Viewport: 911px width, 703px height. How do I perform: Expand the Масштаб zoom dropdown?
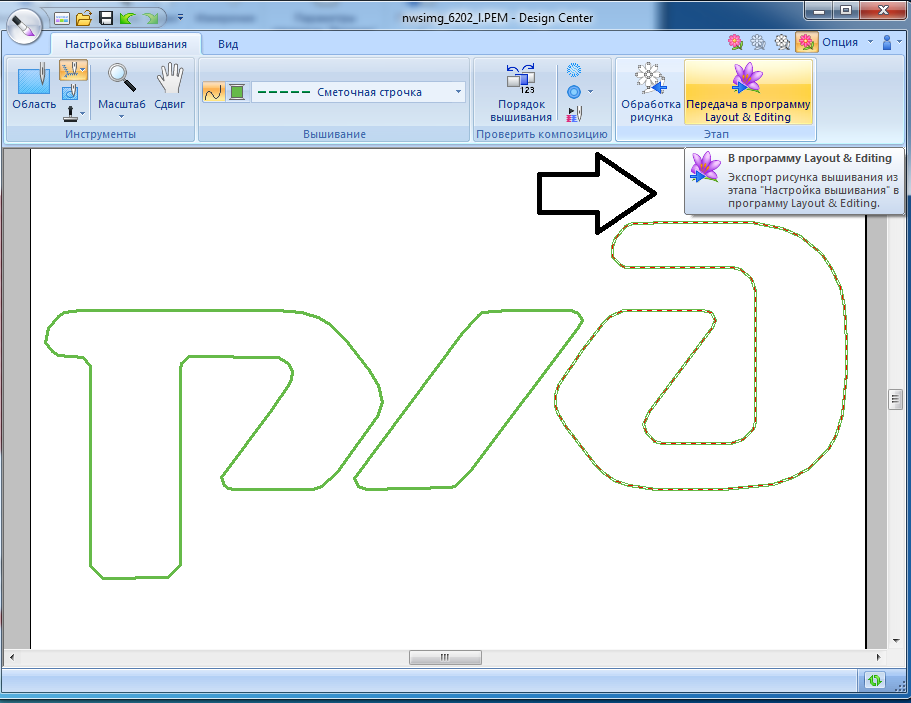[x=121, y=116]
